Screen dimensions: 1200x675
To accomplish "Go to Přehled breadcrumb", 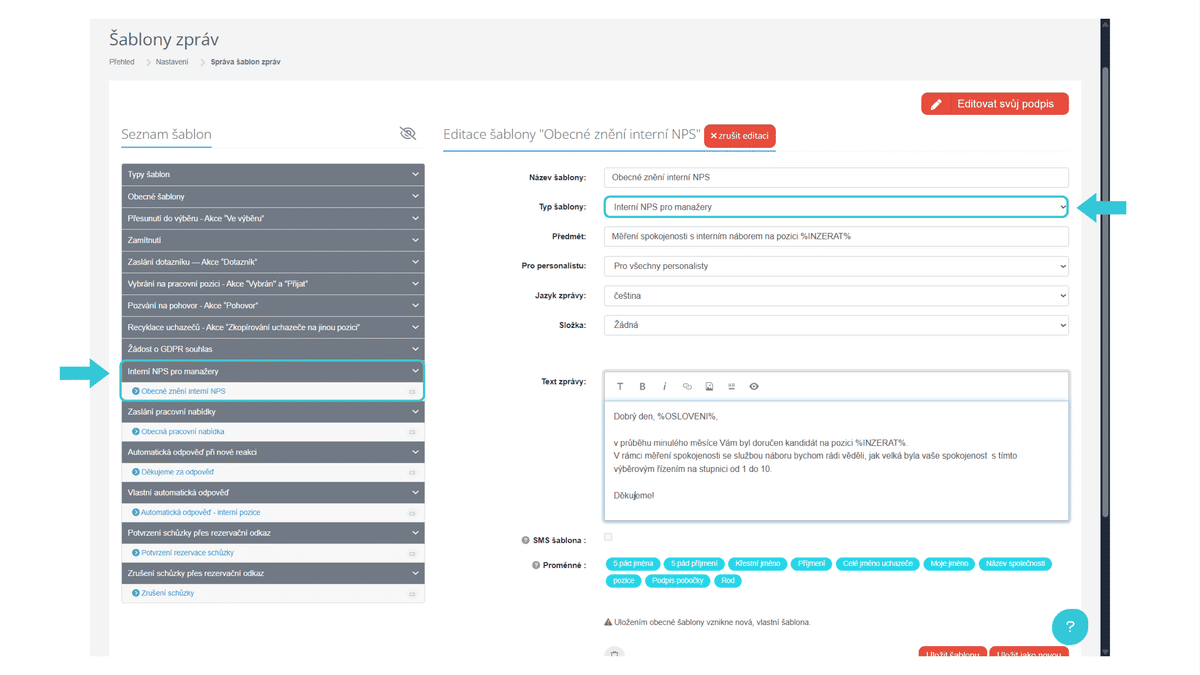I will tap(122, 62).
